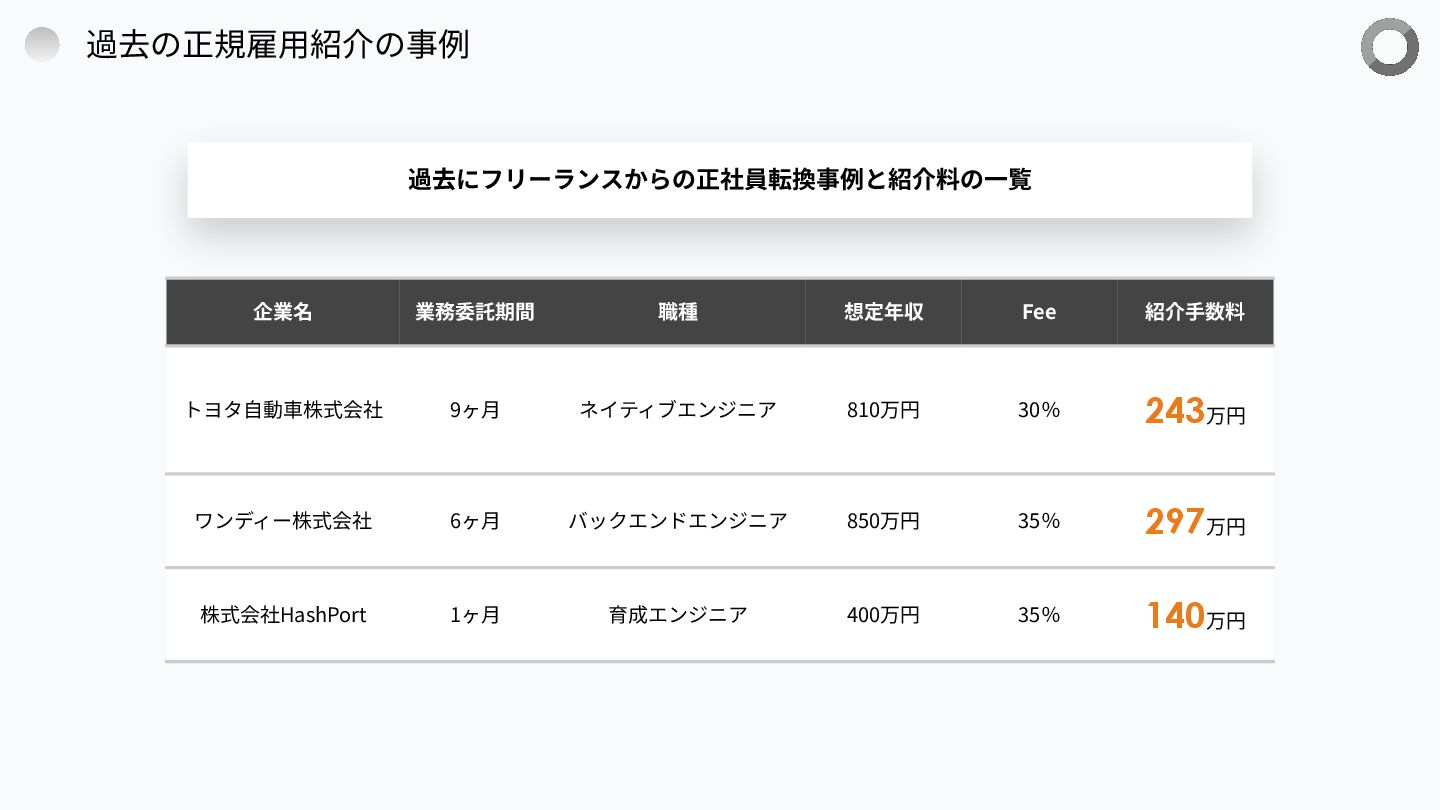
Task: Select the 紹介手数料 column header
Action: tap(1195, 312)
